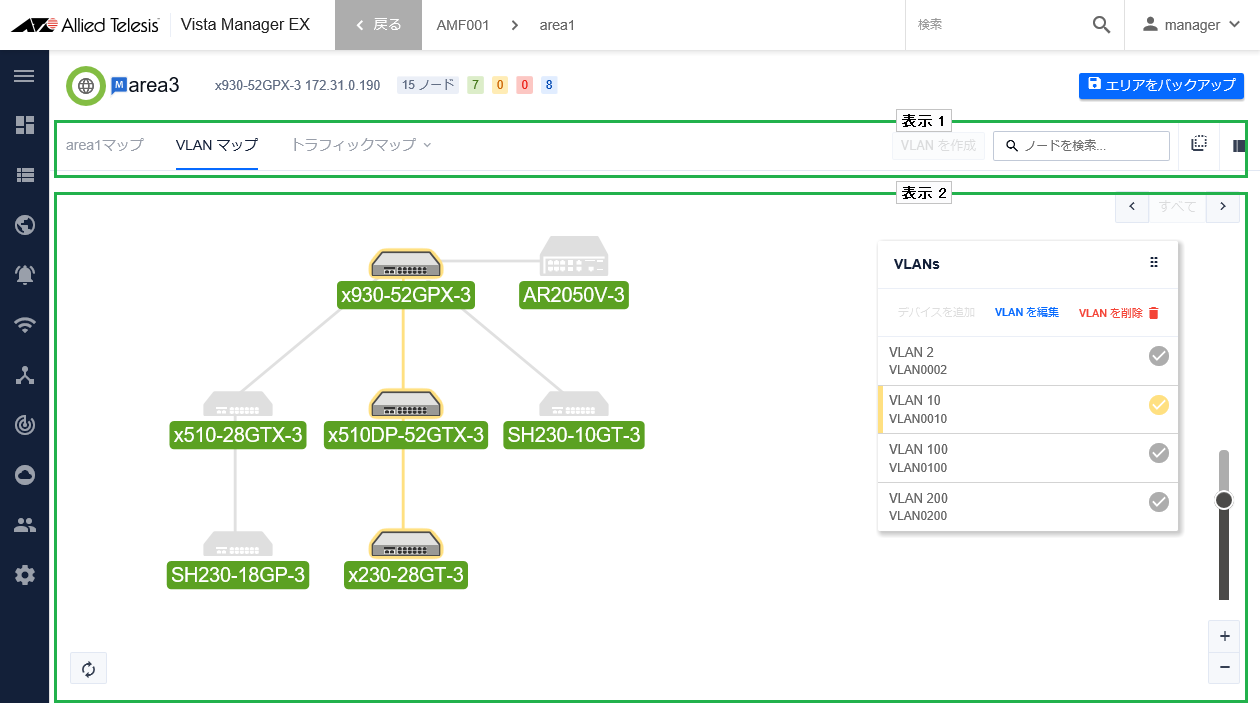Click the multi-select nodes icon

click(x=1199, y=145)
